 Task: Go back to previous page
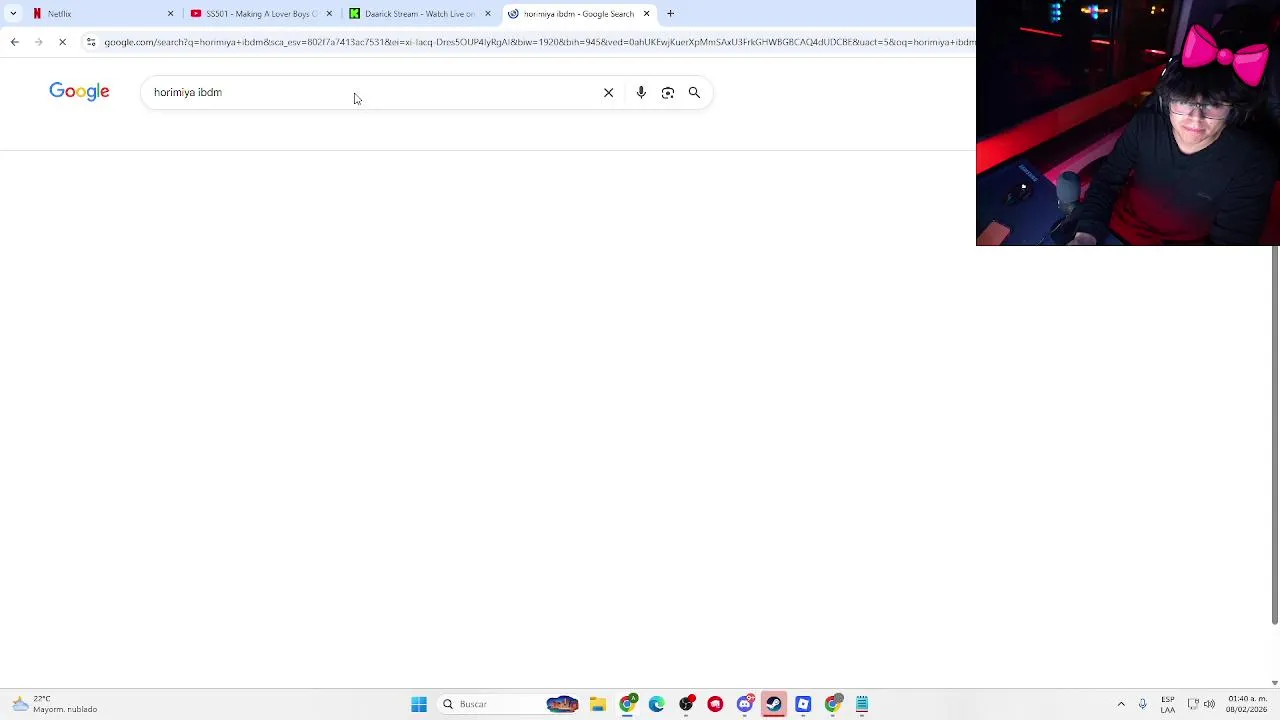point(14,42)
